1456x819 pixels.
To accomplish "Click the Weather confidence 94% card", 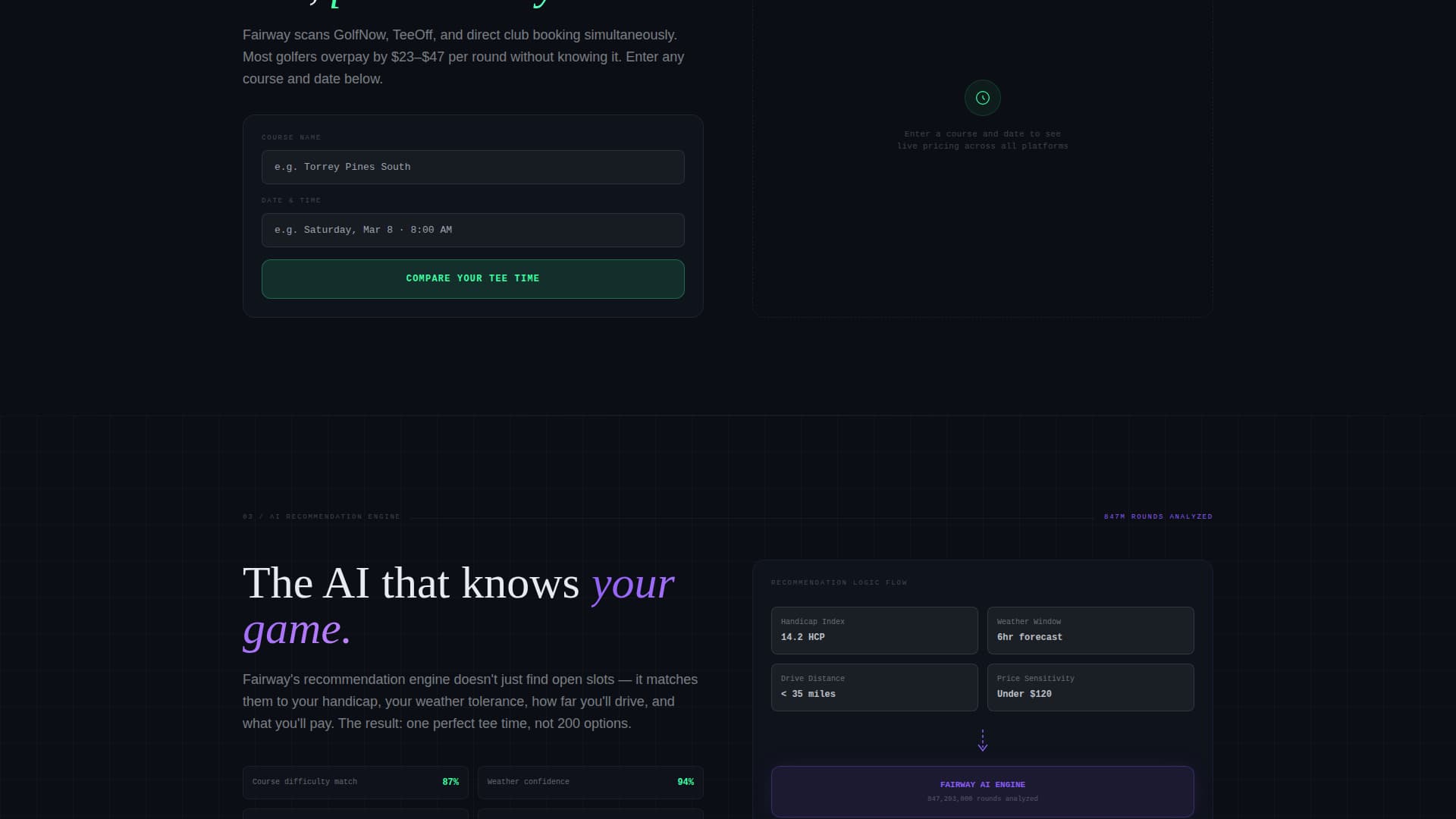I will (591, 782).
